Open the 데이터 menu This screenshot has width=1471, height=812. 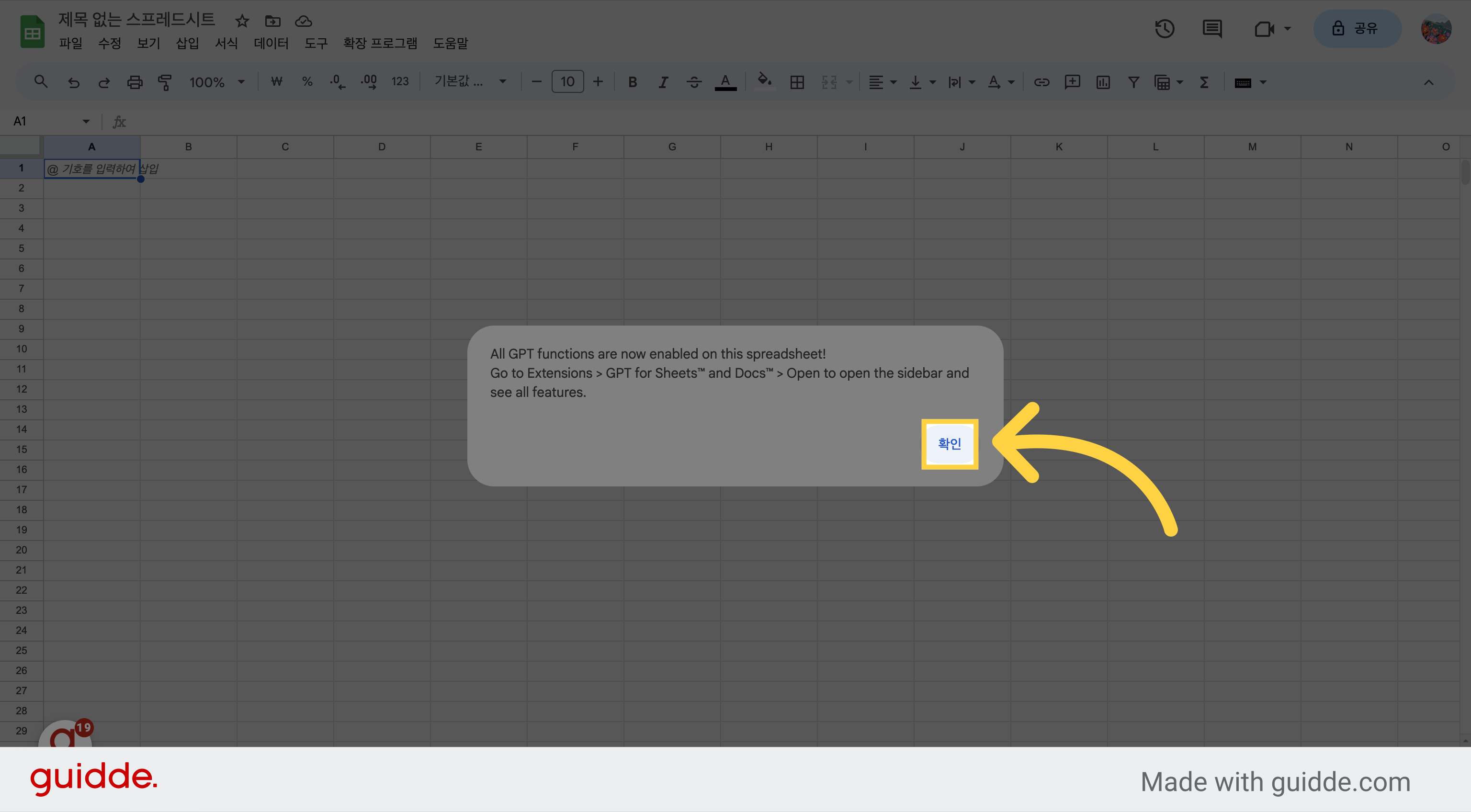(271, 44)
